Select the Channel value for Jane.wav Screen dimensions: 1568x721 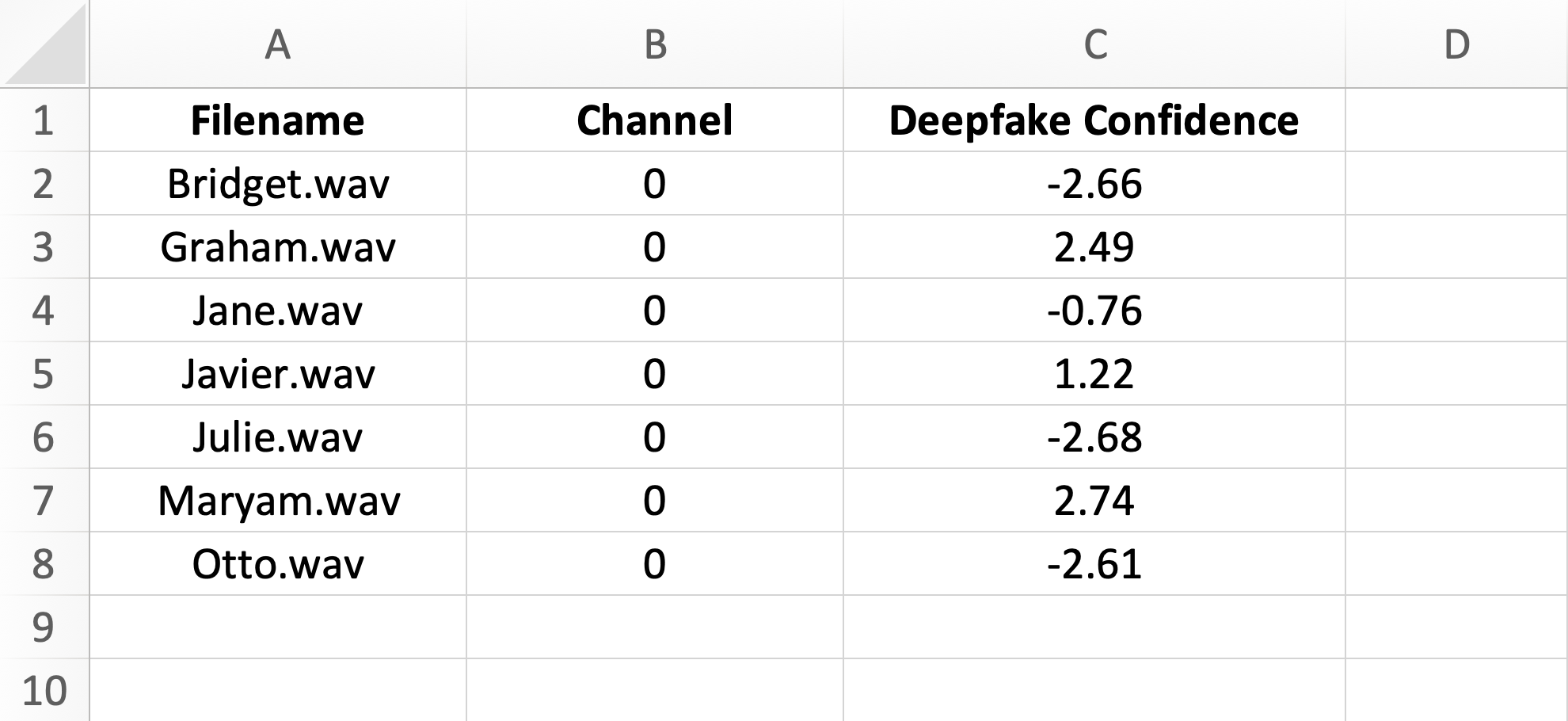[655, 310]
